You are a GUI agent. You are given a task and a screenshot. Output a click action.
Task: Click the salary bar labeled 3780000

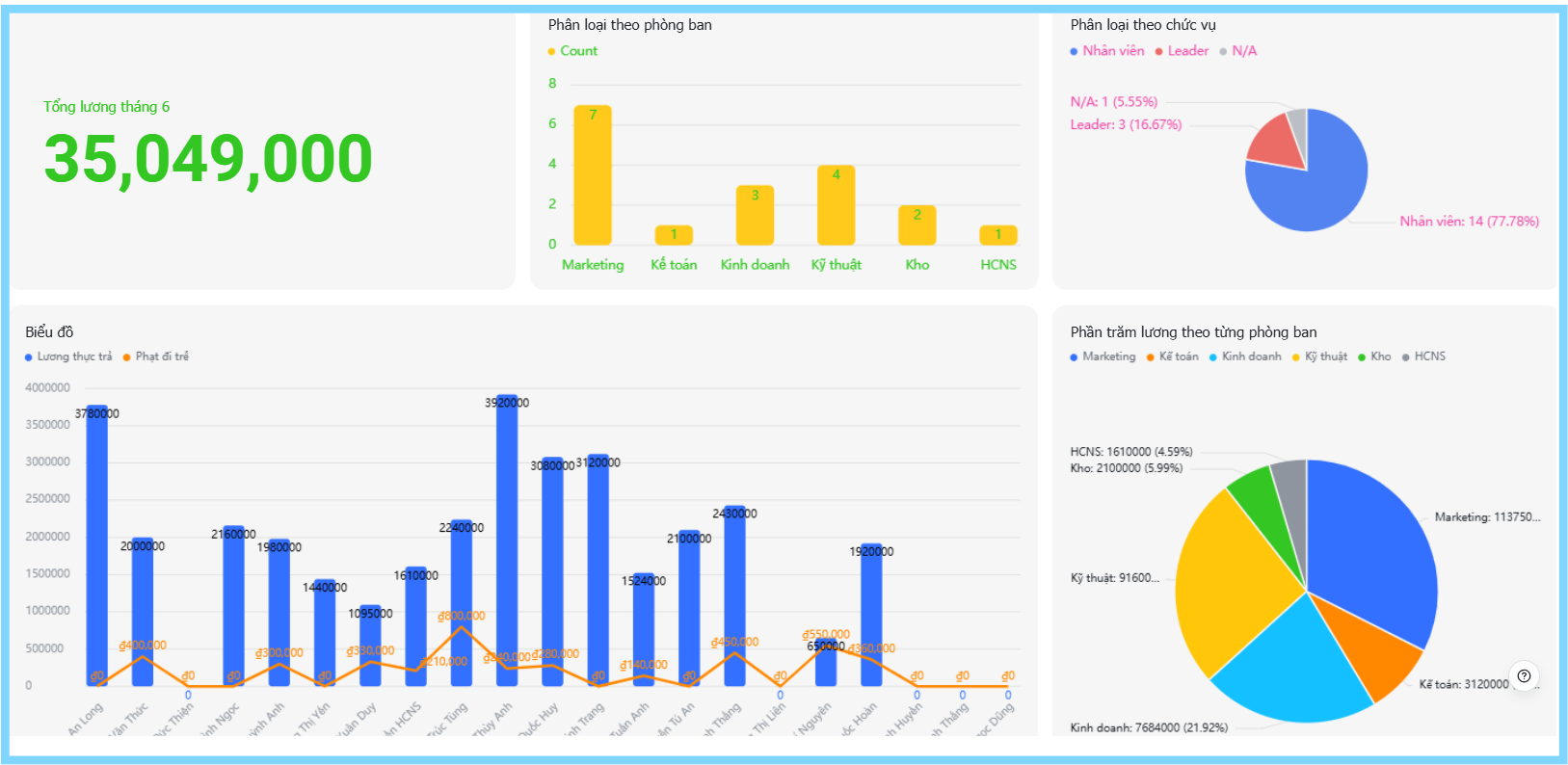point(96,545)
